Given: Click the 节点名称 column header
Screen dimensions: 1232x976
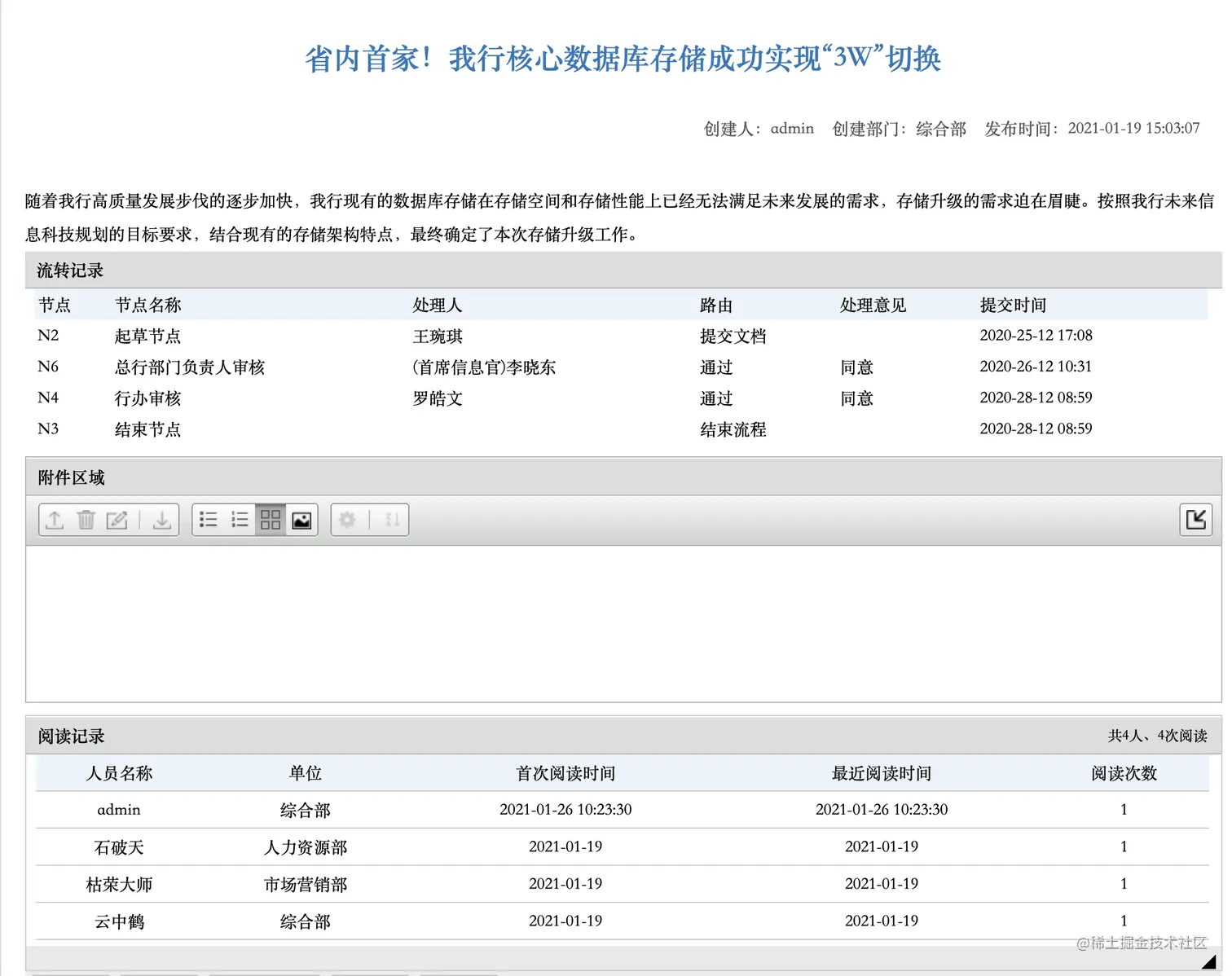Looking at the screenshot, I should pos(147,306).
